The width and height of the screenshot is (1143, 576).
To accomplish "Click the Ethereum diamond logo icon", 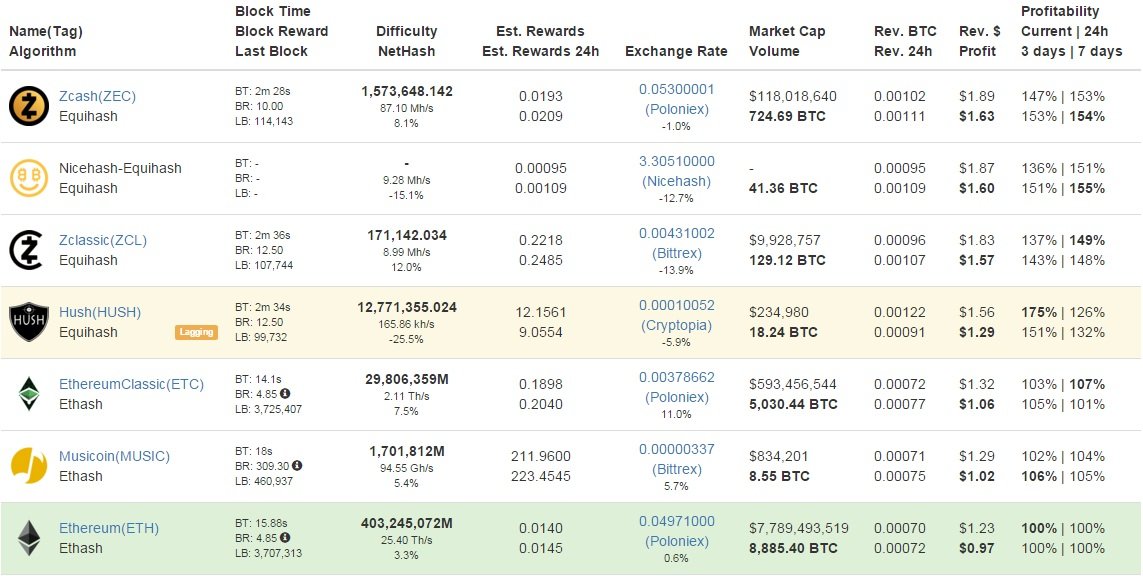I will point(29,538).
